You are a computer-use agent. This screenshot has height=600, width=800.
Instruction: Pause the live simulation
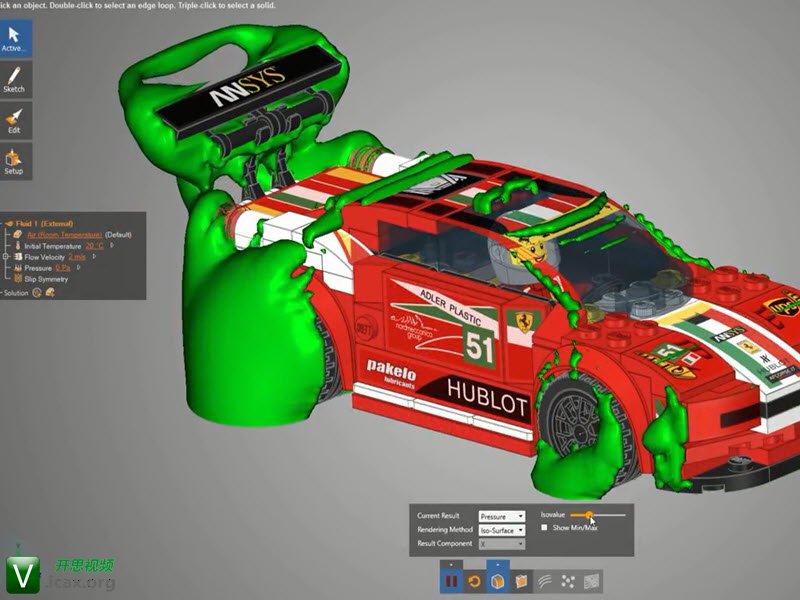pos(452,581)
